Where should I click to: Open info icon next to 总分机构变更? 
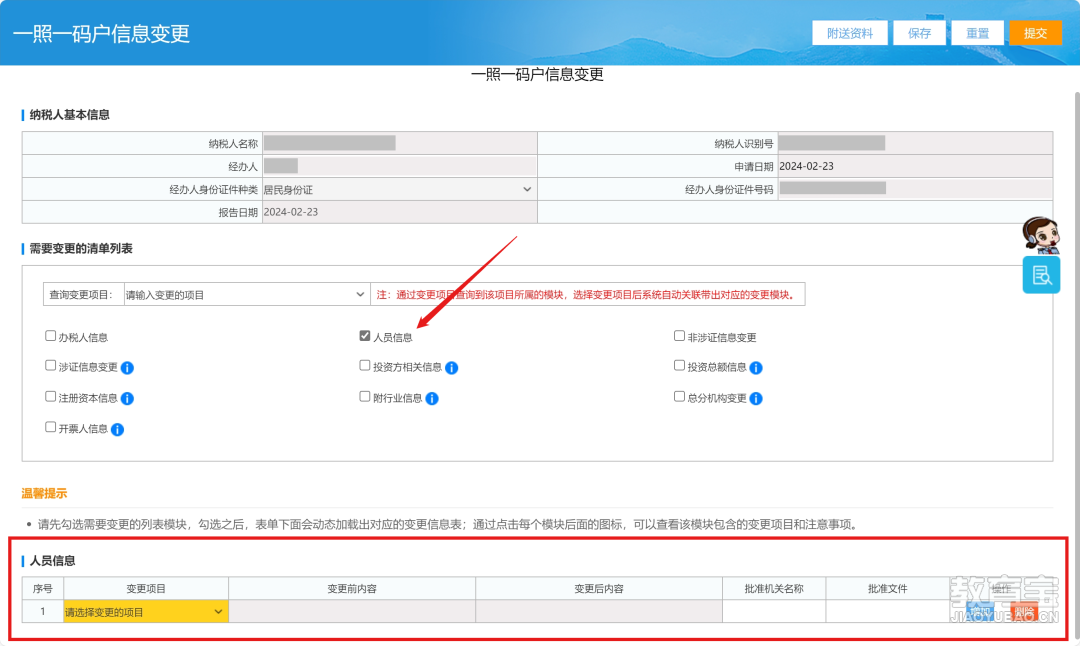[756, 399]
